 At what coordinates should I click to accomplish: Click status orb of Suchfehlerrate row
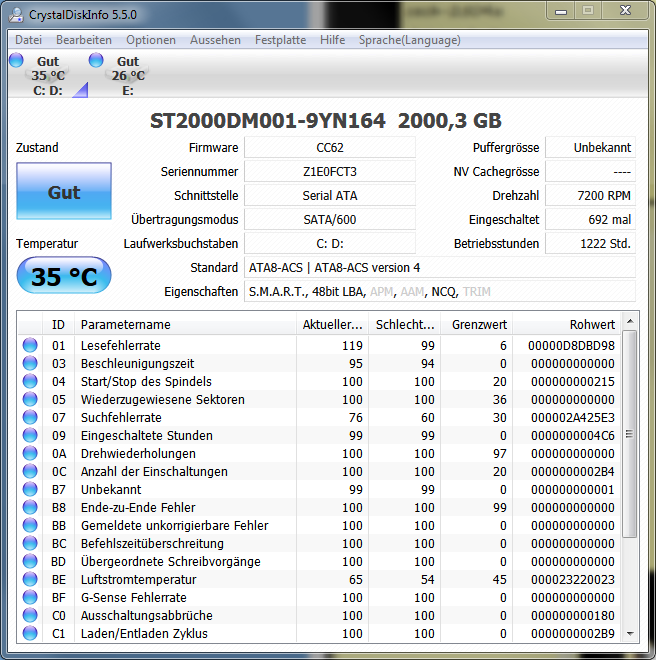pos(30,417)
